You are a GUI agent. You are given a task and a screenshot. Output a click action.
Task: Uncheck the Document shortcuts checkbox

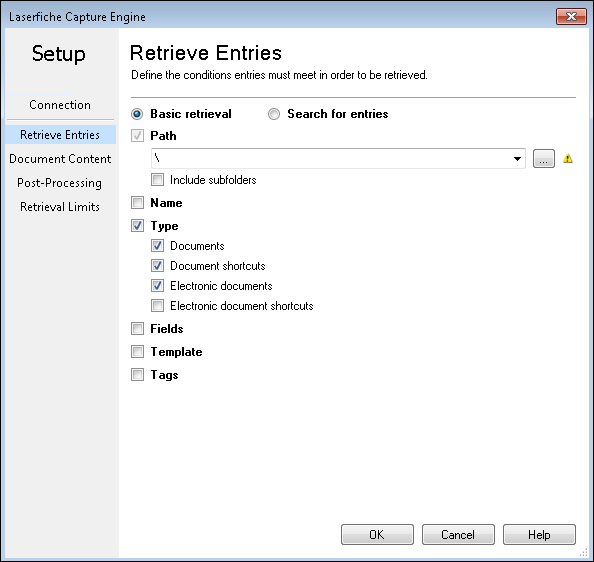158,265
